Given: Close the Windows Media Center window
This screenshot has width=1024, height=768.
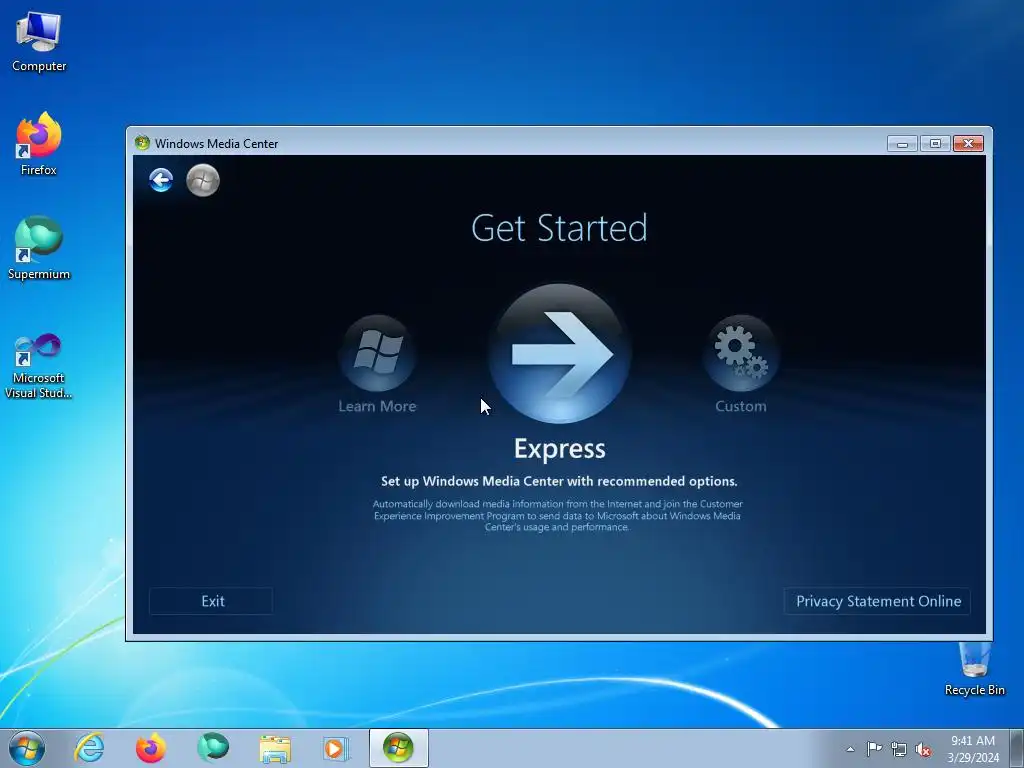Looking at the screenshot, I should (968, 144).
